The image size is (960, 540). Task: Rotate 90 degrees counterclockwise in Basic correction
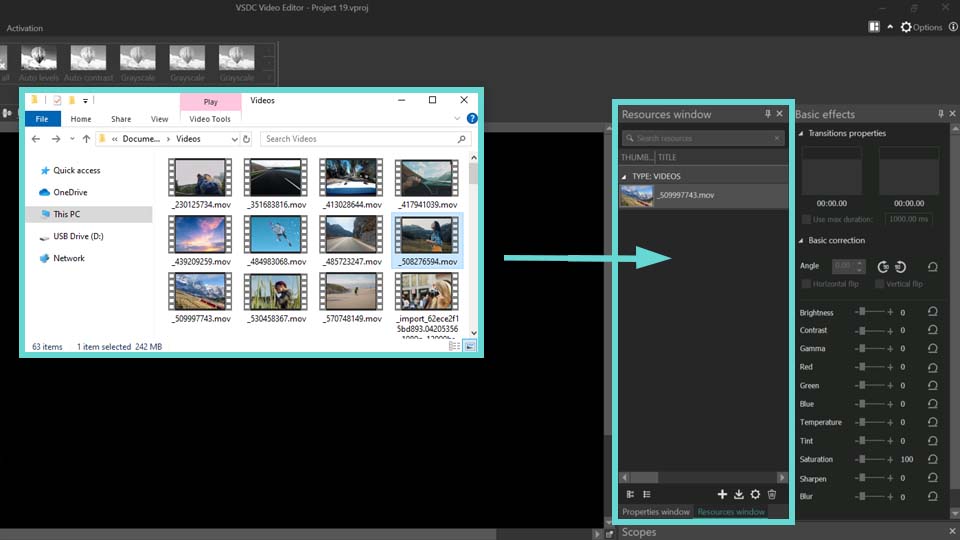[x=883, y=267]
